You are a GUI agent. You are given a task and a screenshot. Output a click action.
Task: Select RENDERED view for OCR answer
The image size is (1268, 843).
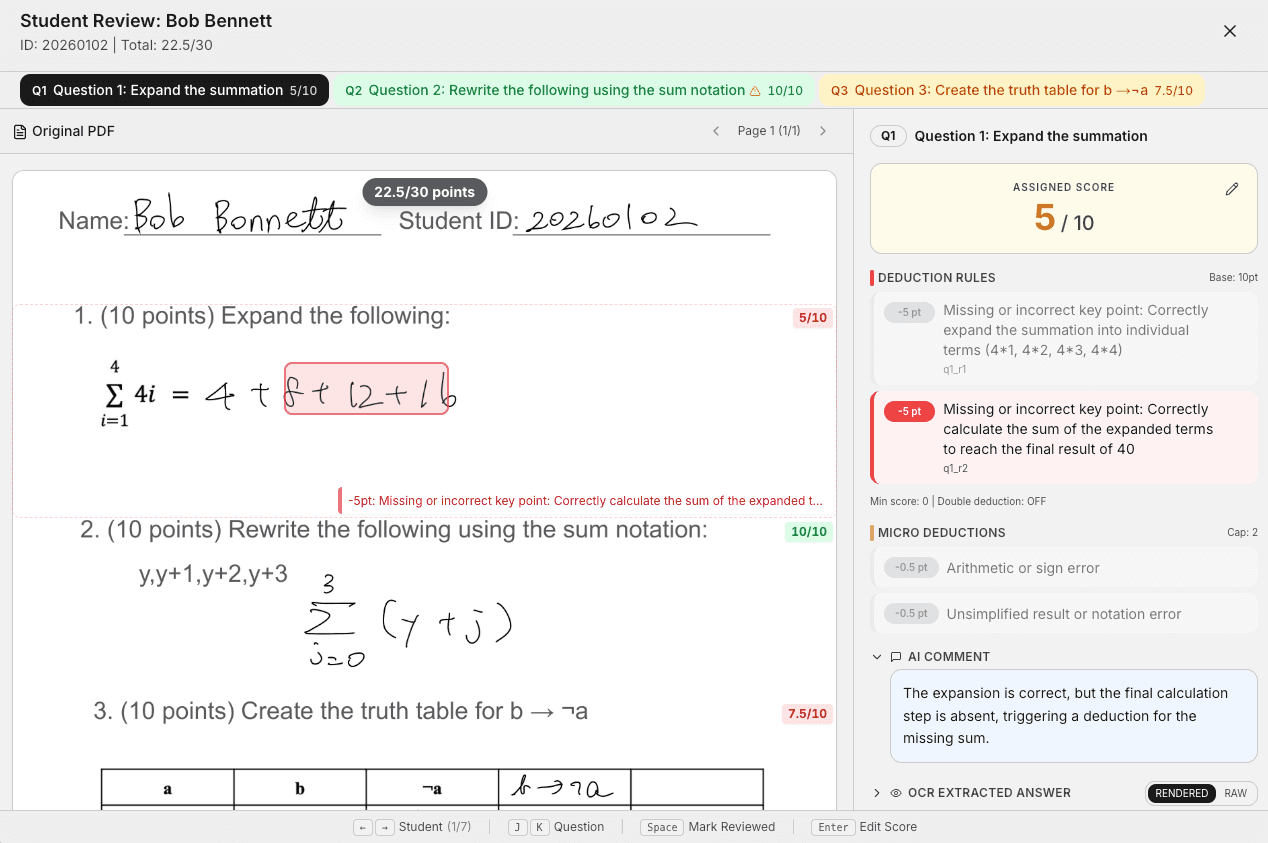[x=1182, y=793]
